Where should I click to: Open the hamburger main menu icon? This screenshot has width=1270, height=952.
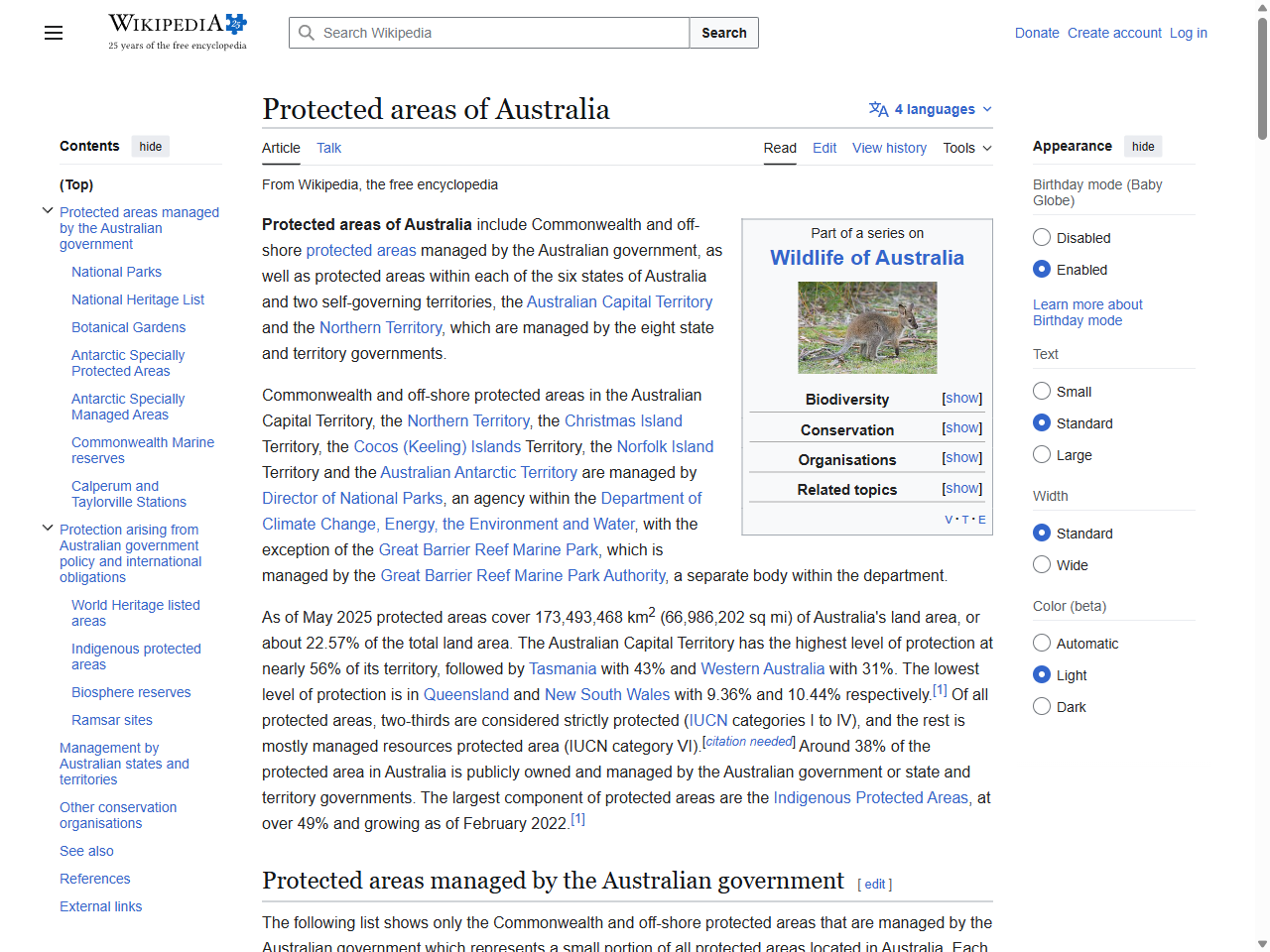(54, 33)
